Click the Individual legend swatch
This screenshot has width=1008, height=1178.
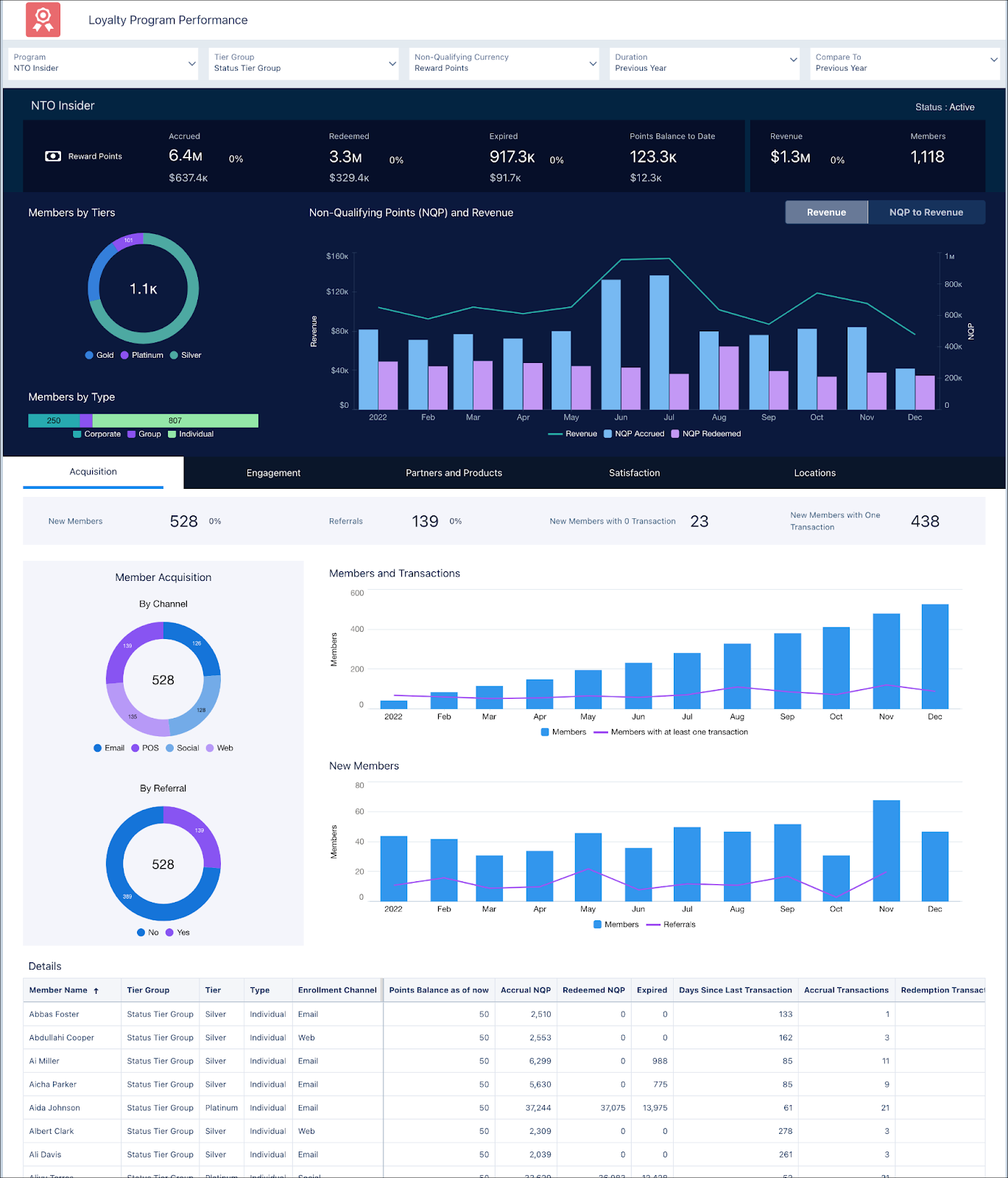point(172,434)
